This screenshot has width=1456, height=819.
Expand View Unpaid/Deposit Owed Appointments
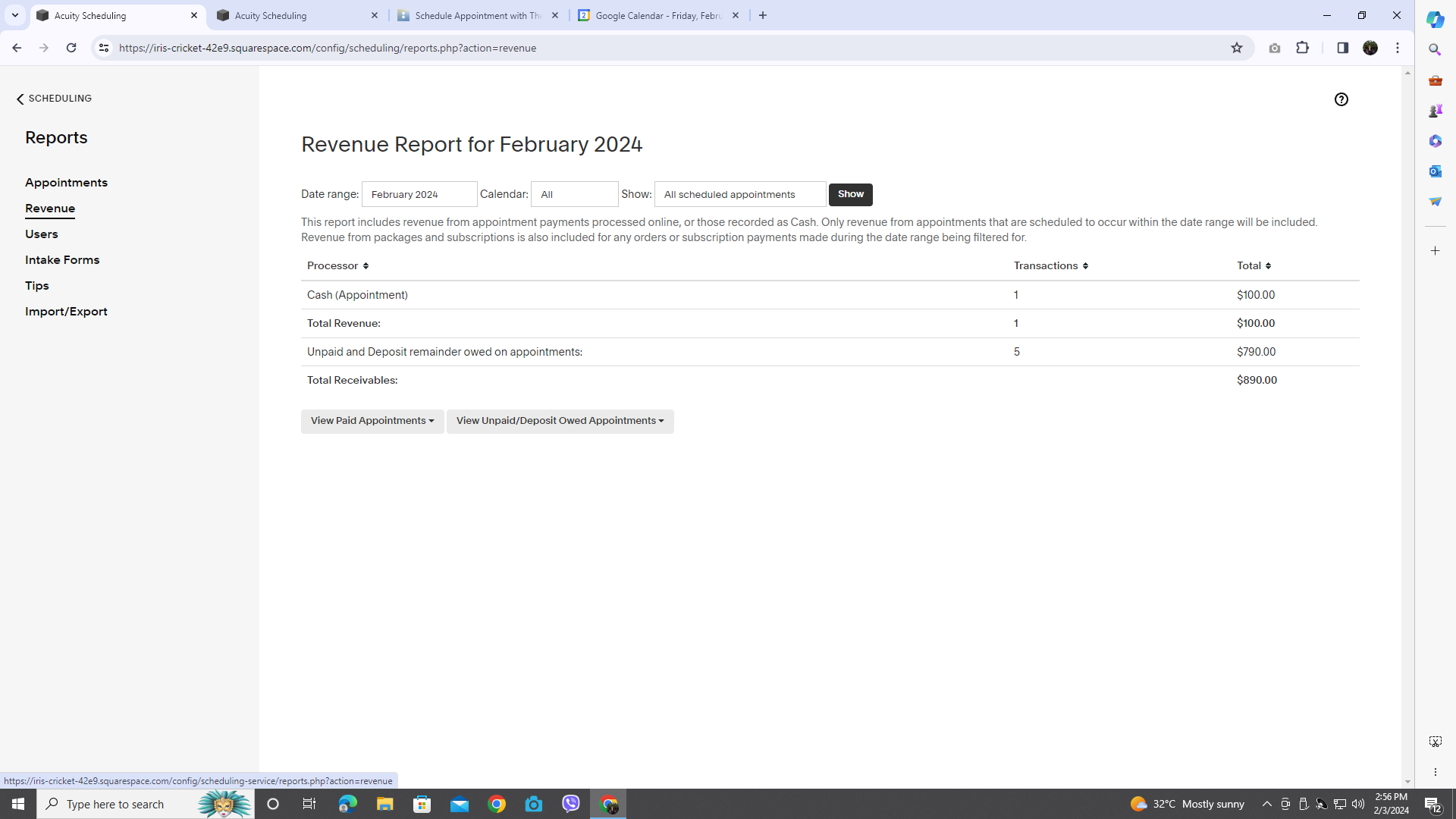pos(560,421)
